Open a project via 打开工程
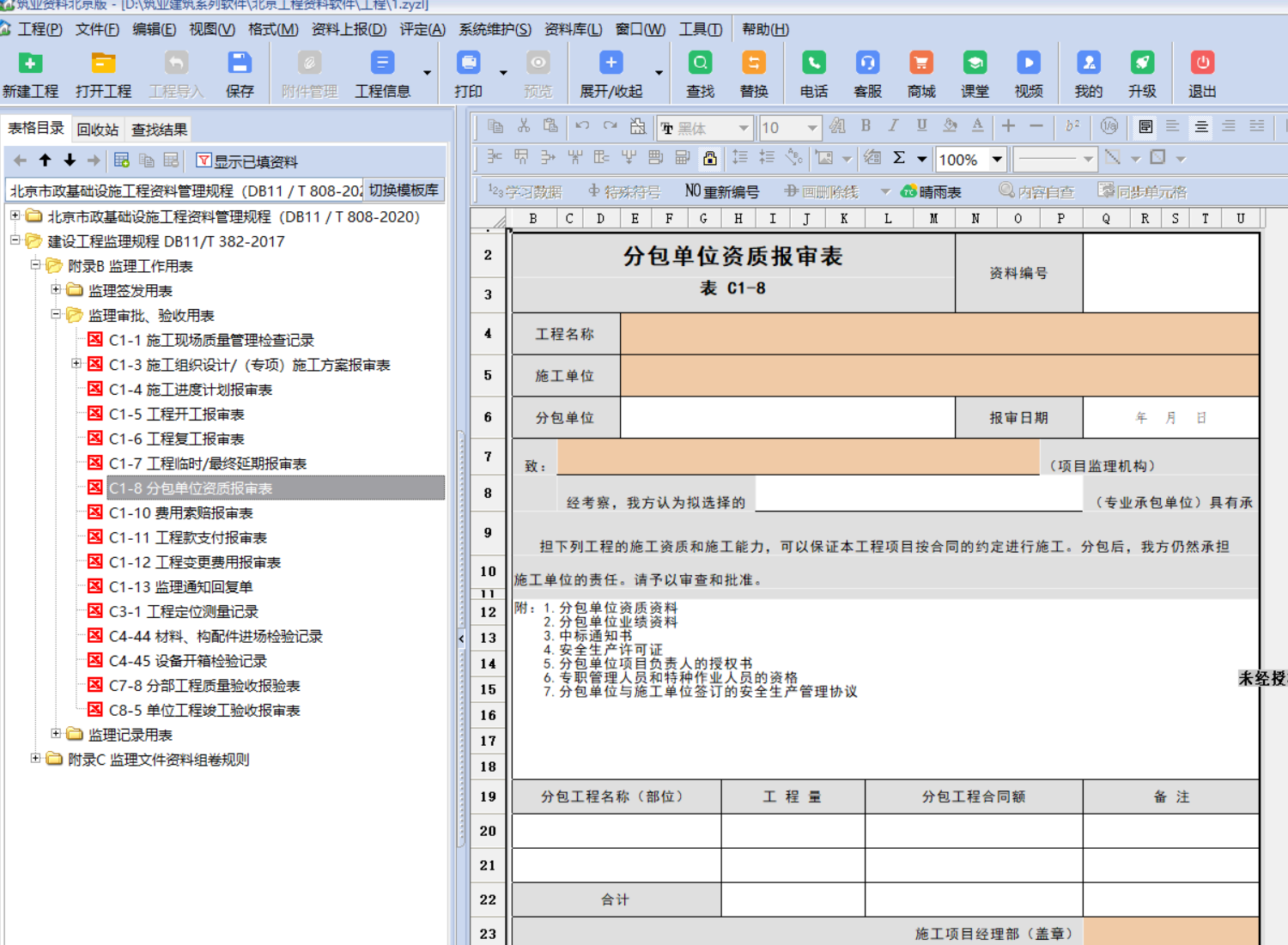Viewport: 1288px width, 945px height. (103, 75)
